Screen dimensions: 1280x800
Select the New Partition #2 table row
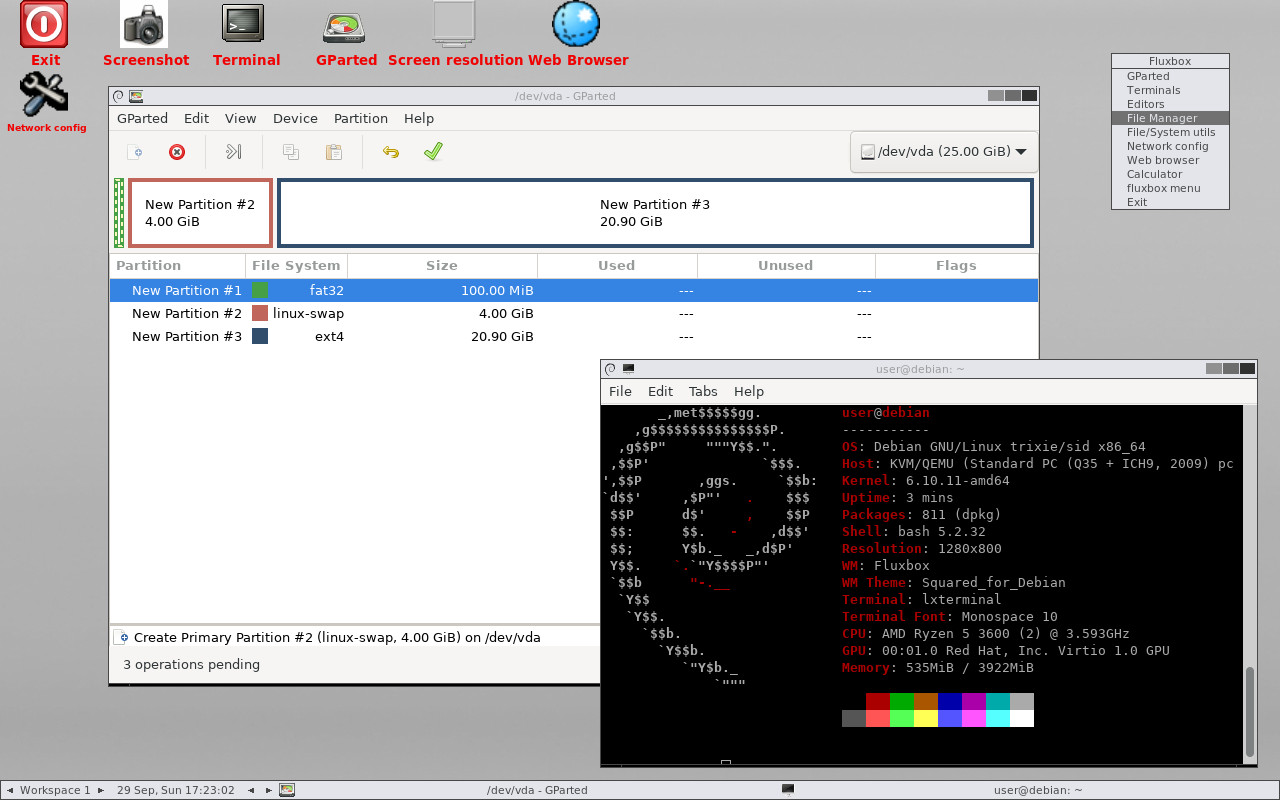(x=574, y=313)
